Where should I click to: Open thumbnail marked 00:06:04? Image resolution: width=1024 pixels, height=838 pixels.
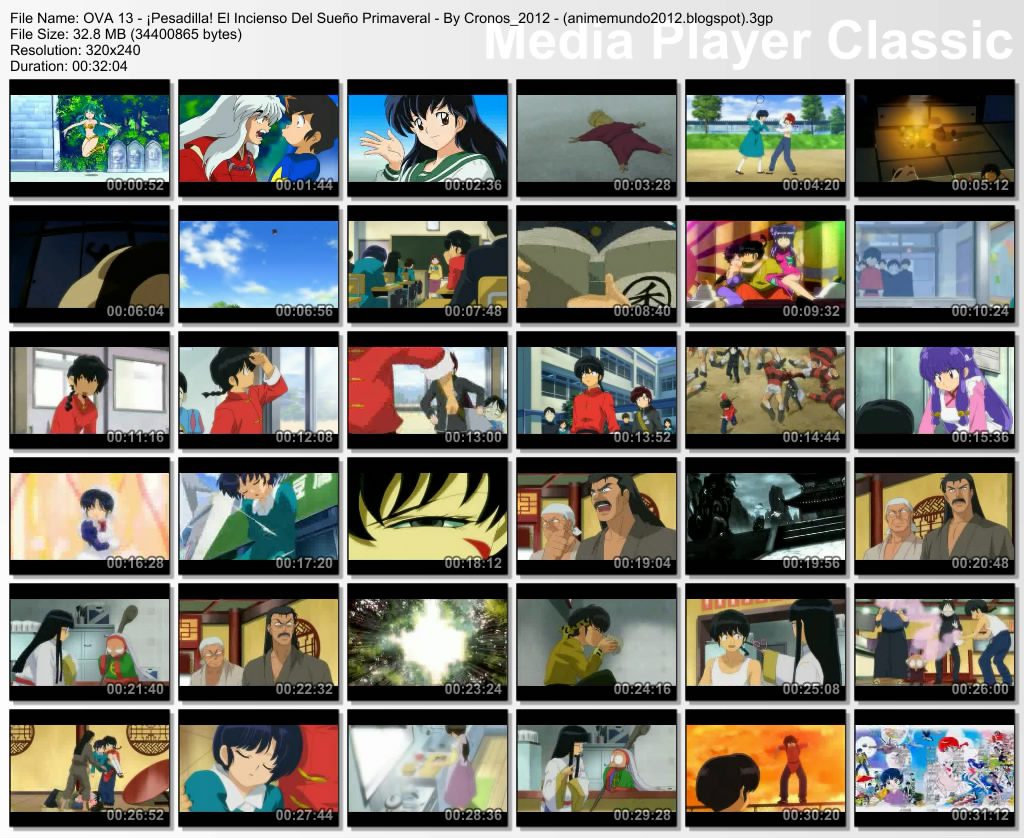point(89,264)
